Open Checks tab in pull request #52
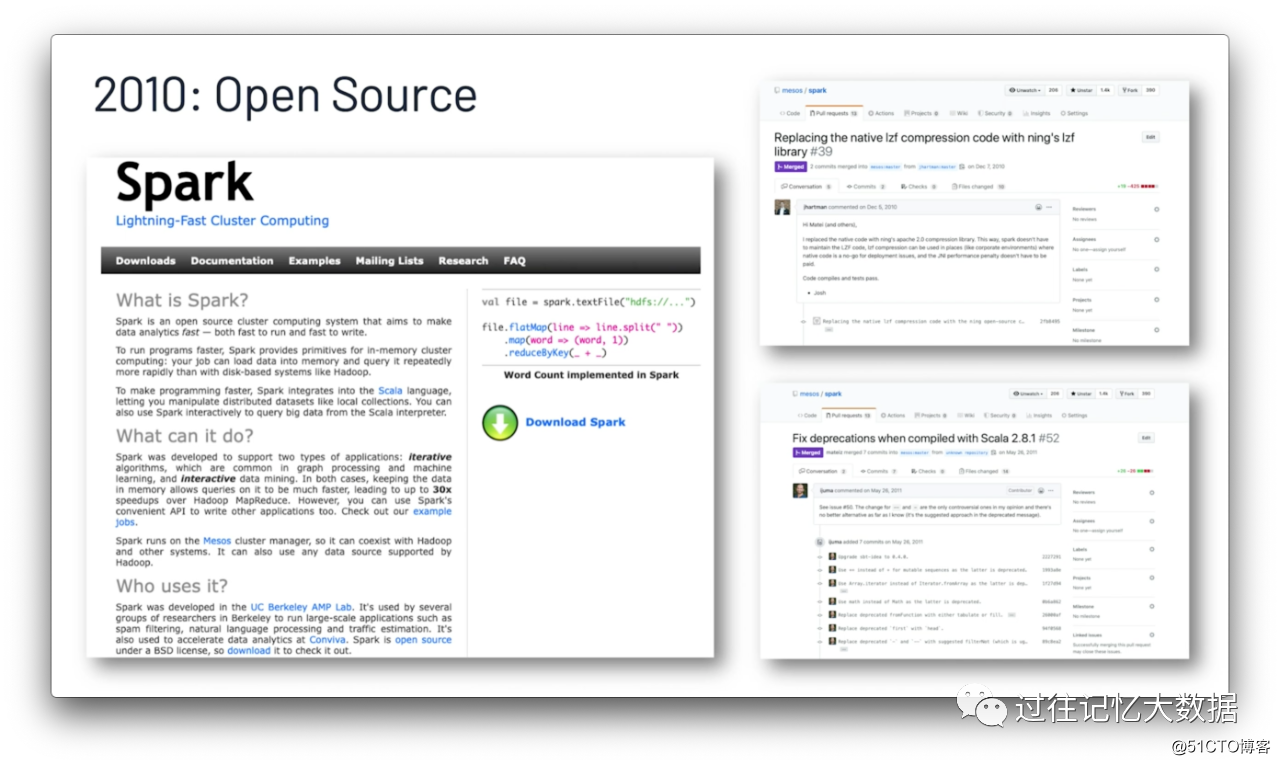 928,471
